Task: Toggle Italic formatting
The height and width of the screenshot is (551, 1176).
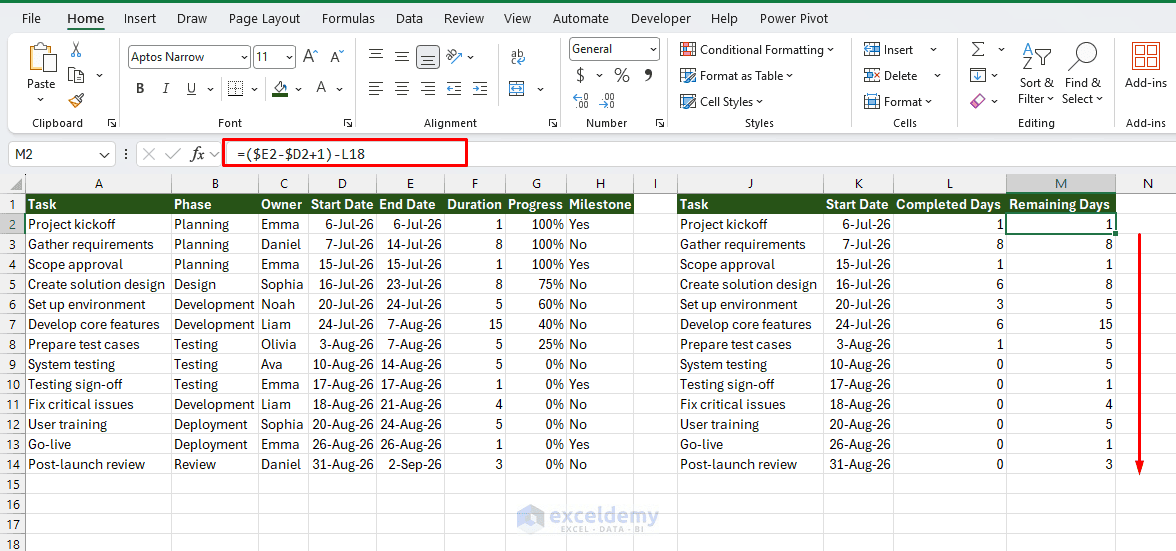Action: click(165, 89)
